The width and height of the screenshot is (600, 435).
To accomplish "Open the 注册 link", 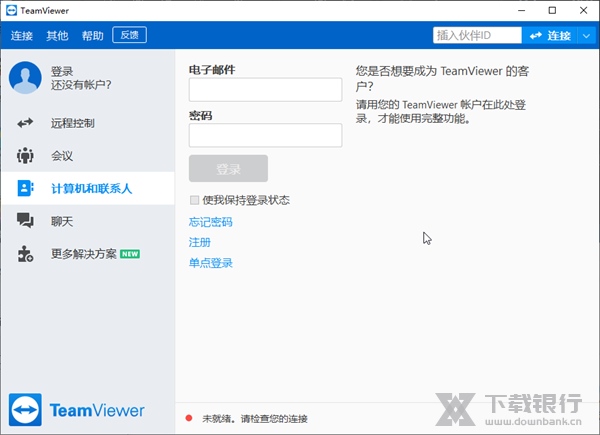I will tap(200, 242).
